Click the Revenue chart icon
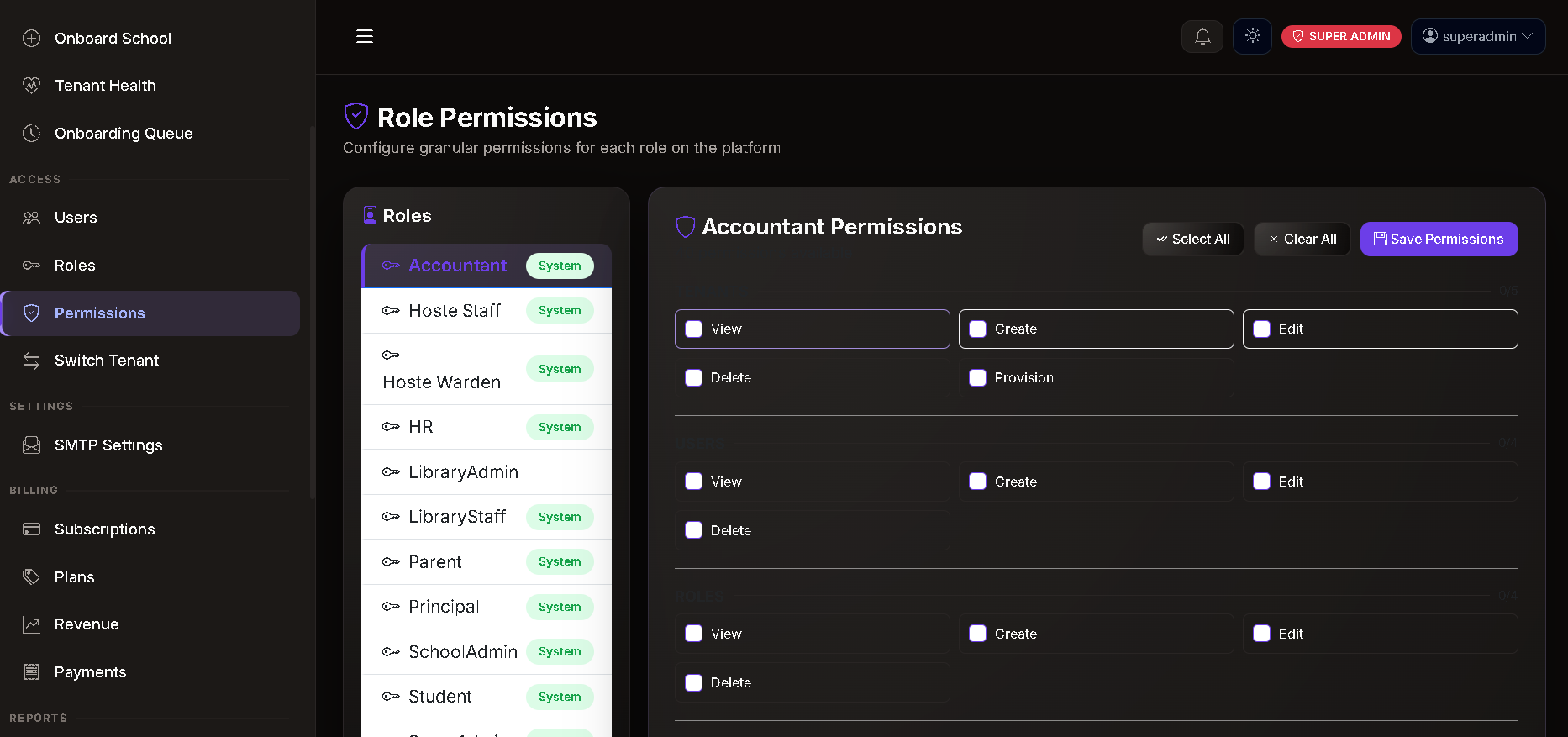 click(31, 624)
